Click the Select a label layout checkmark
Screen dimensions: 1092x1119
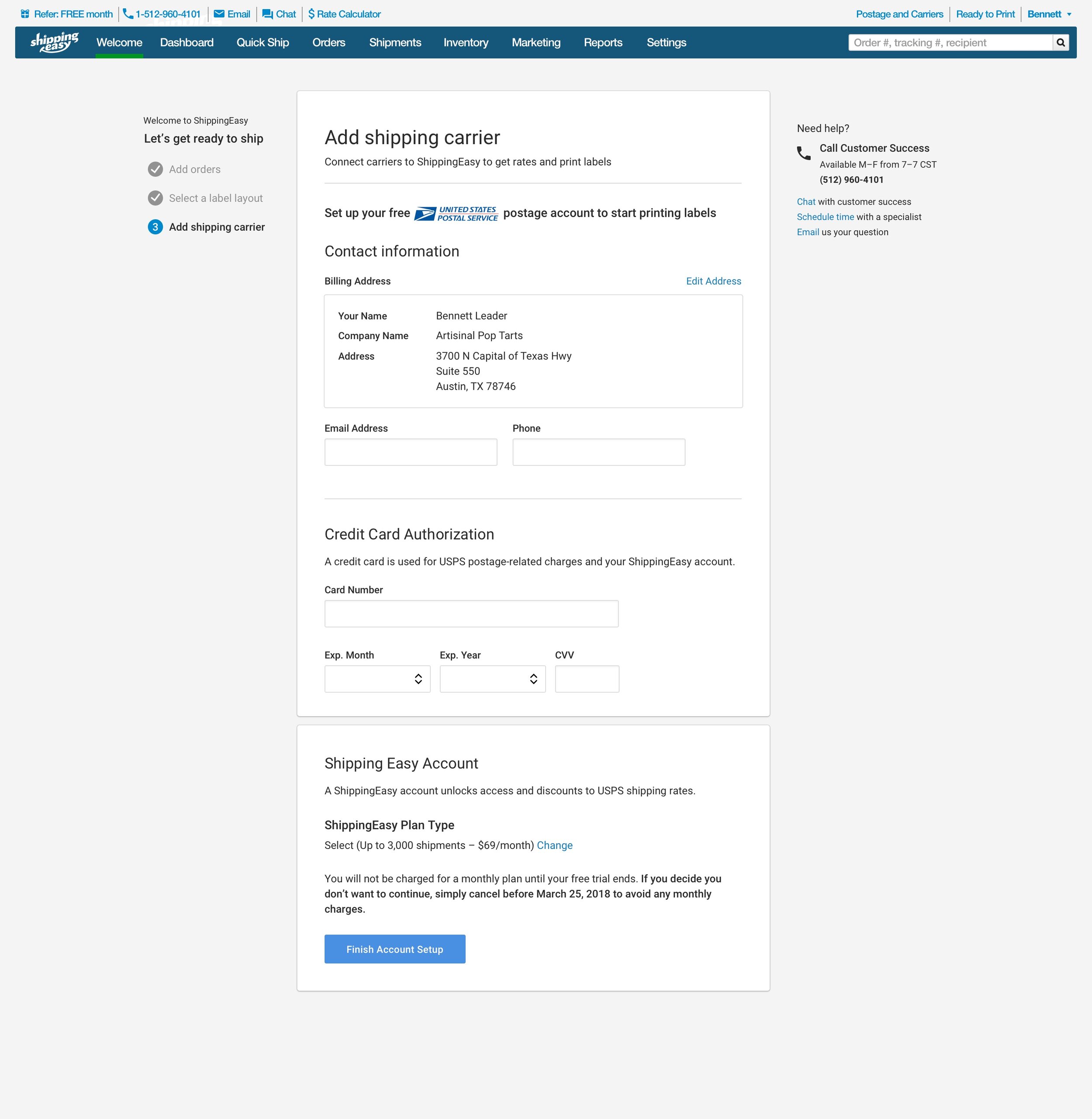pos(156,198)
